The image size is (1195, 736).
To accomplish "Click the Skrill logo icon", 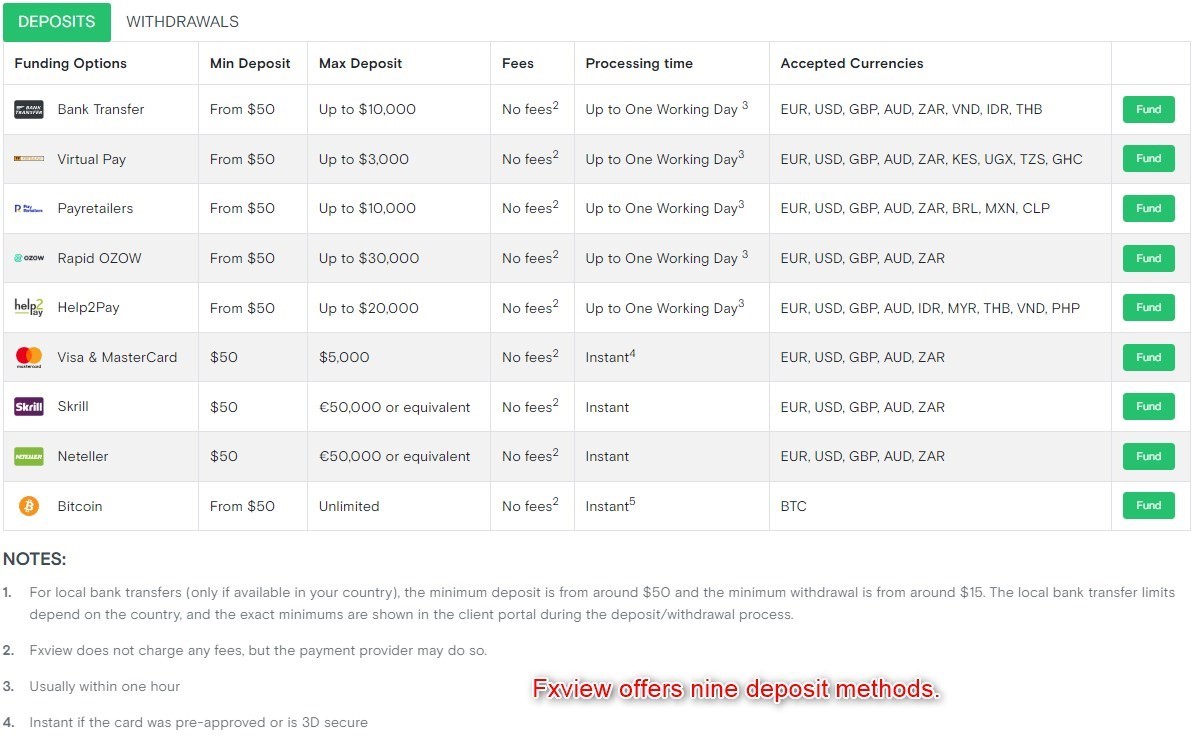I will (x=29, y=407).
